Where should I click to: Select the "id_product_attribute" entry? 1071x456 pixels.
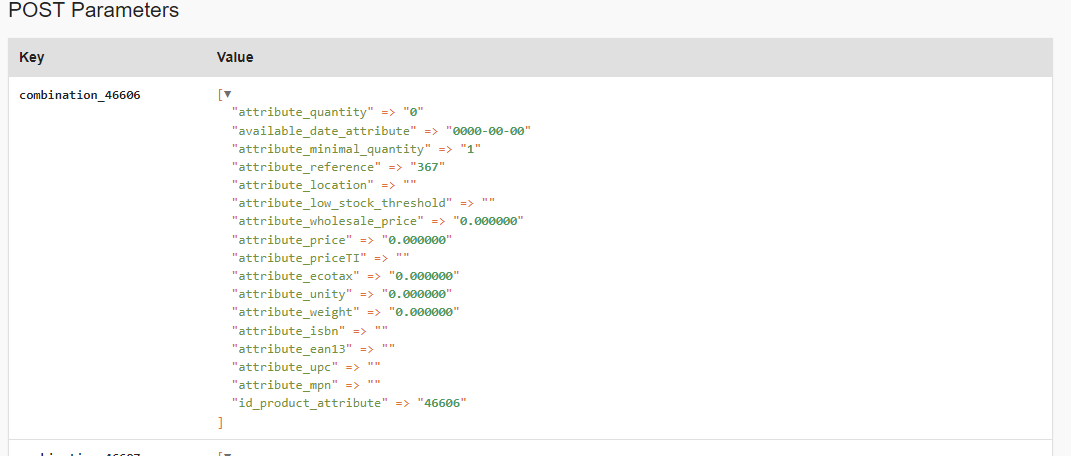310,403
